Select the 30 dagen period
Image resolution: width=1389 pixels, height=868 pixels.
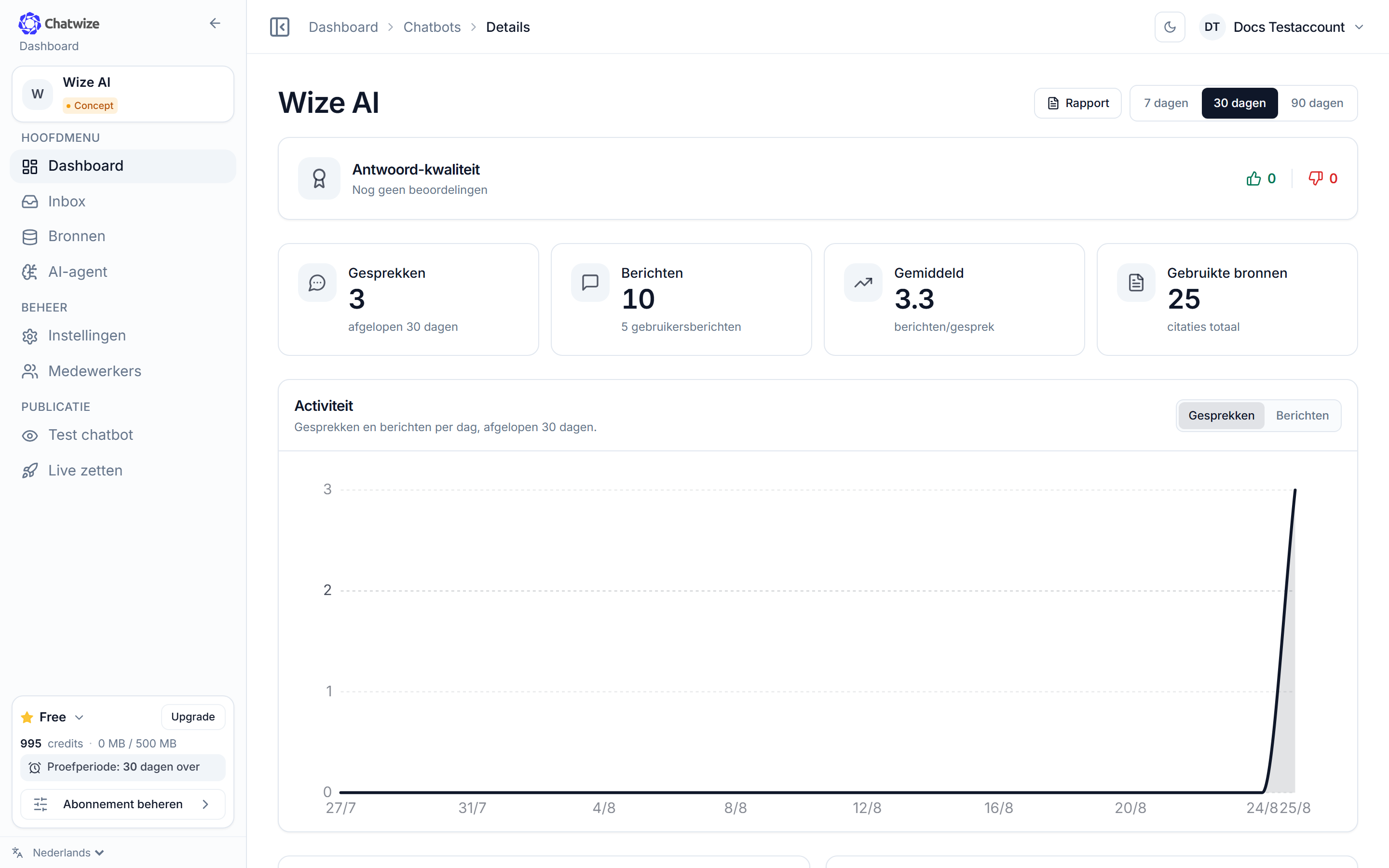point(1239,103)
